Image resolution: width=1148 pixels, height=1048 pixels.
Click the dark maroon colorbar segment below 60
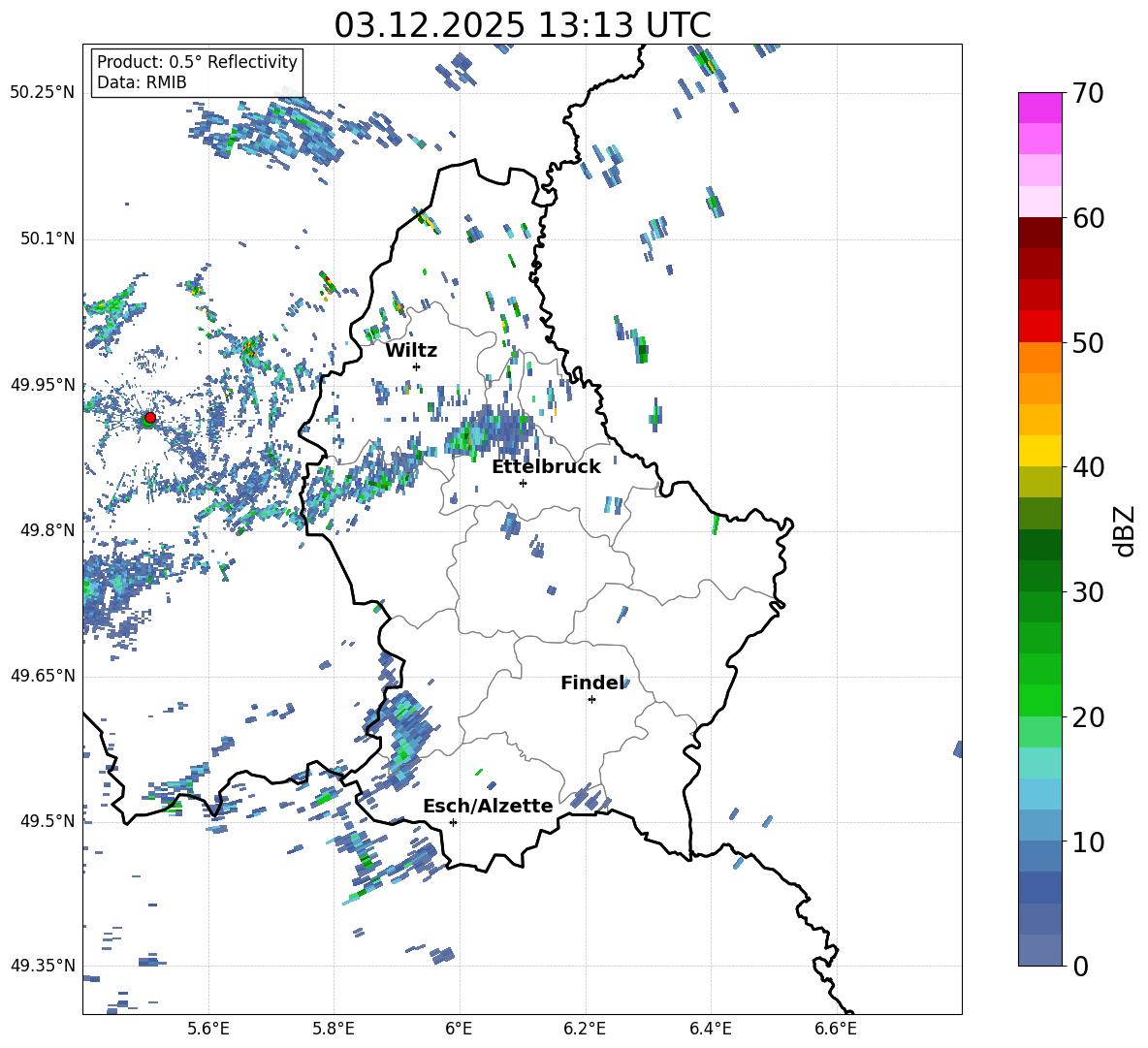1039,233
